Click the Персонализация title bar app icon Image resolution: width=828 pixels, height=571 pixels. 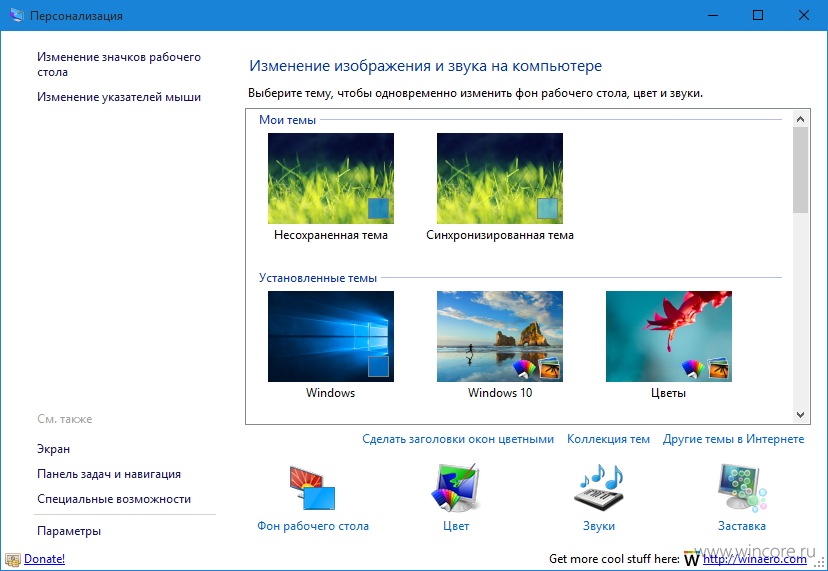click(16, 15)
